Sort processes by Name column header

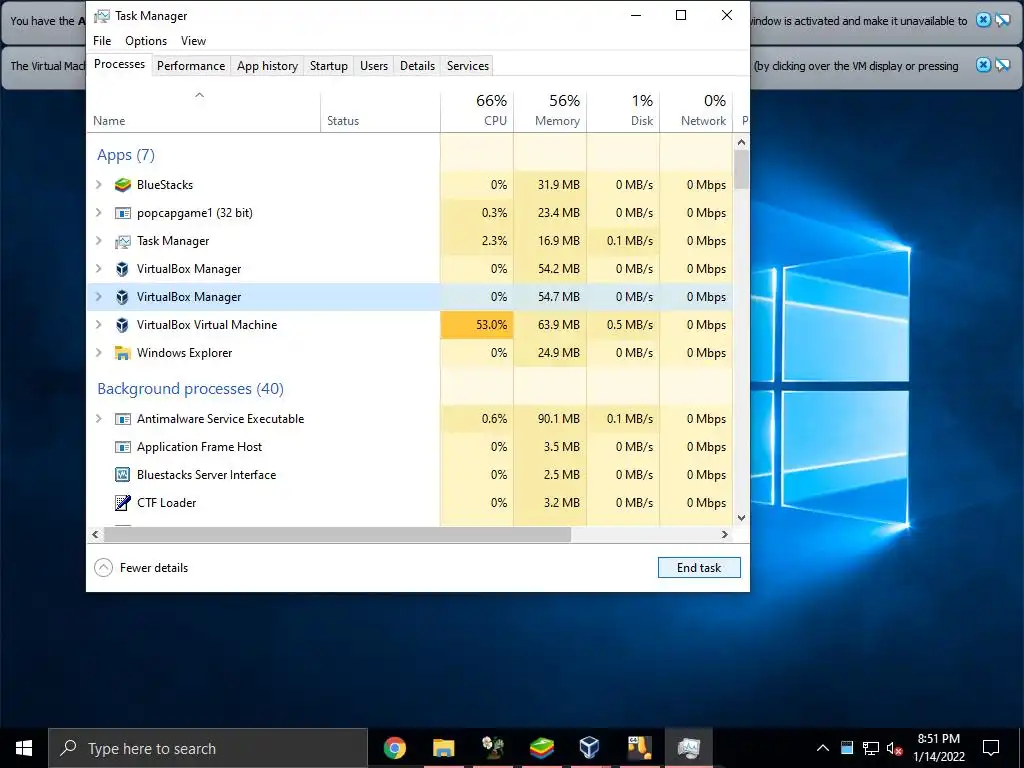[203, 110]
